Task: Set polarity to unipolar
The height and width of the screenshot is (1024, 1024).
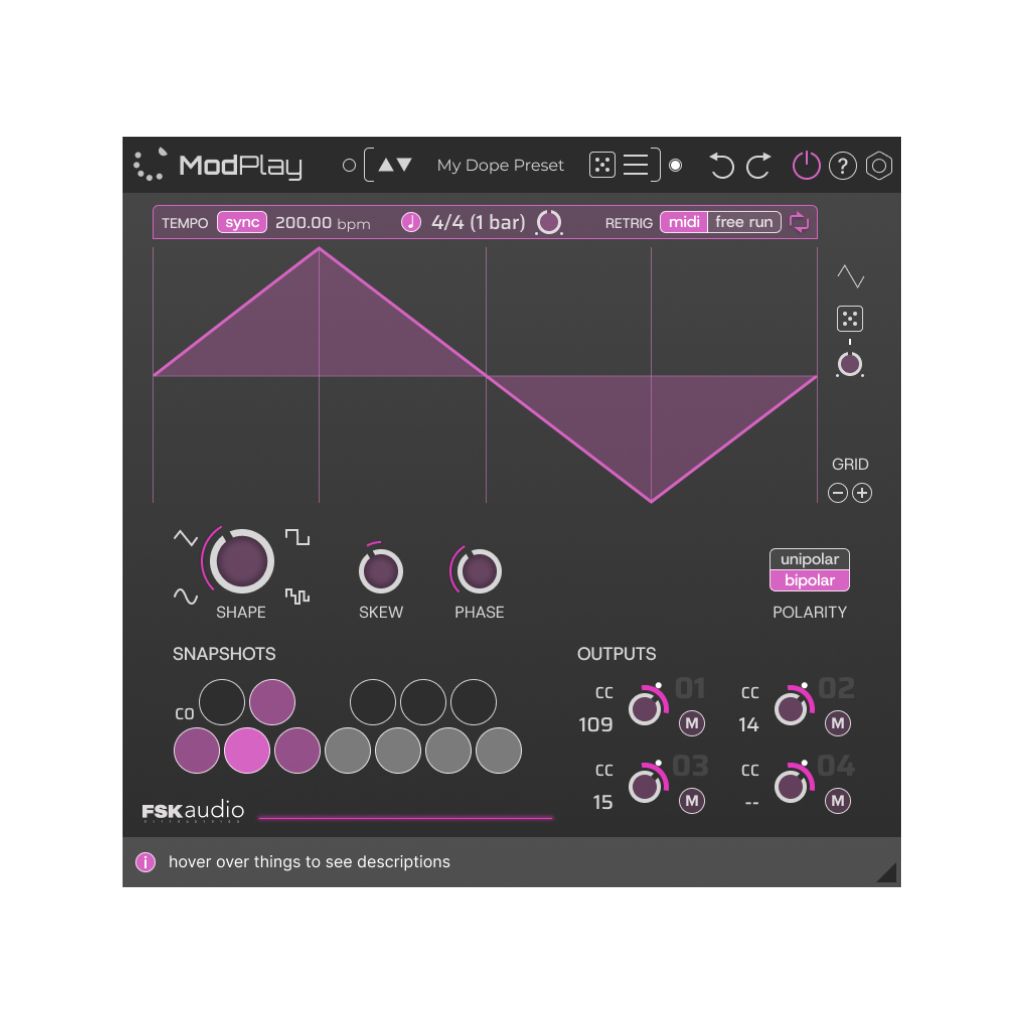Action: pos(809,559)
